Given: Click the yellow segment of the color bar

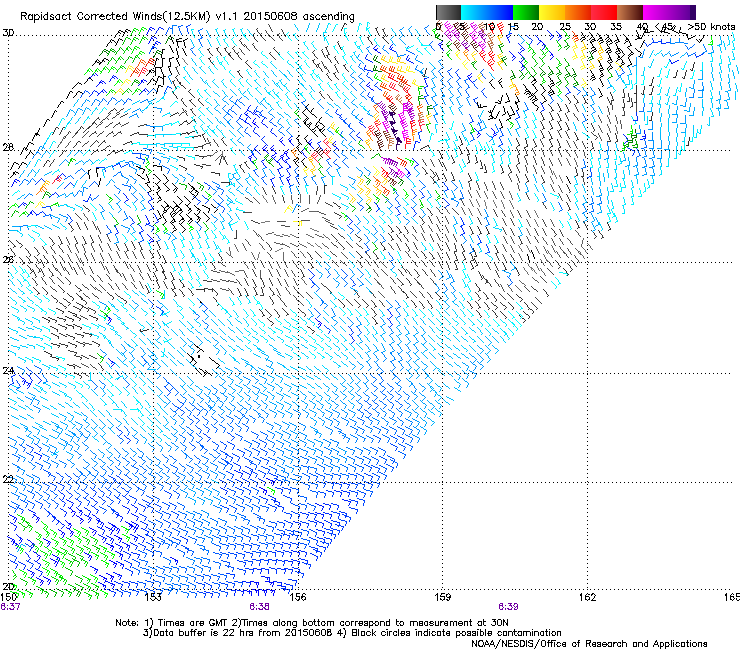Looking at the screenshot, I should tap(552, 12).
